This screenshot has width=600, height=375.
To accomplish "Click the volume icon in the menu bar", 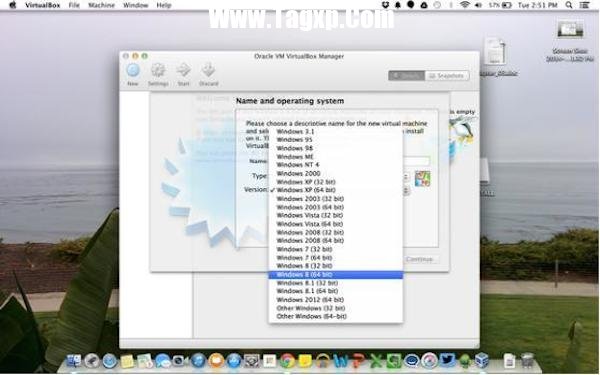I will [478, 5].
